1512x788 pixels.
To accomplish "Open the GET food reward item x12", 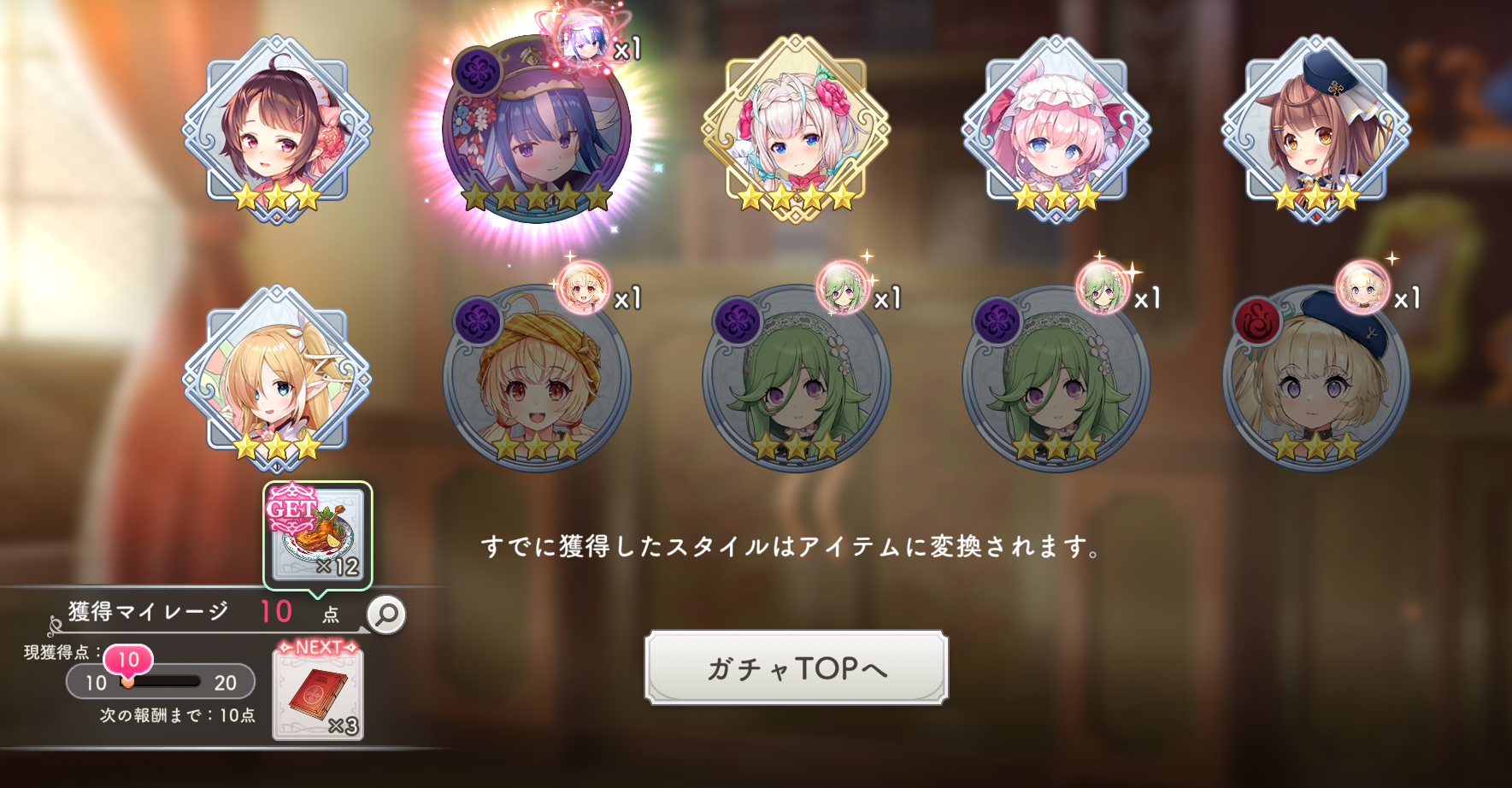I will coord(318,535).
